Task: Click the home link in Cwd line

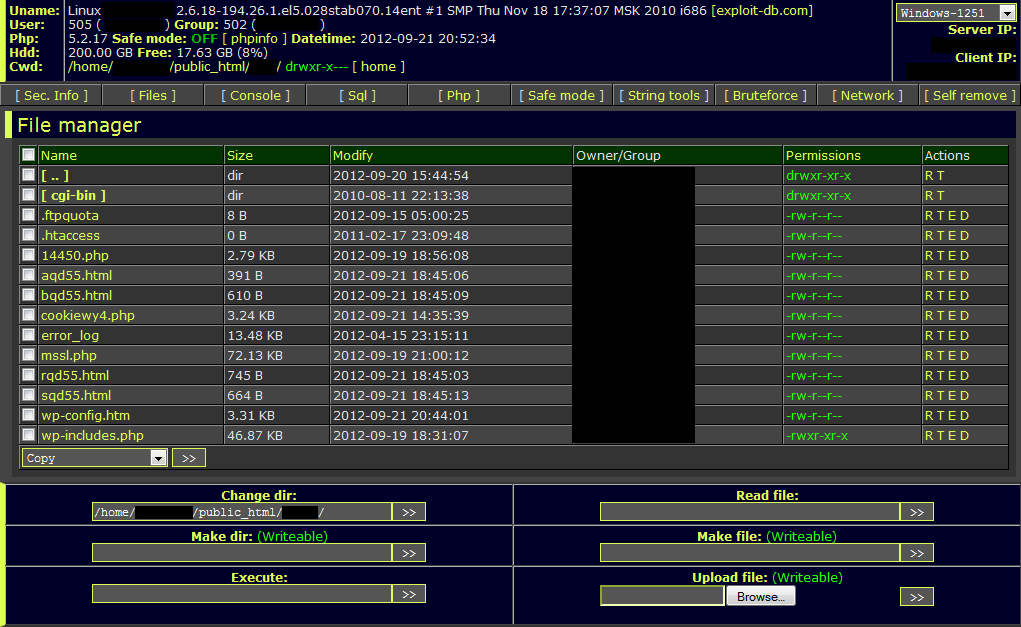Action: [x=378, y=67]
